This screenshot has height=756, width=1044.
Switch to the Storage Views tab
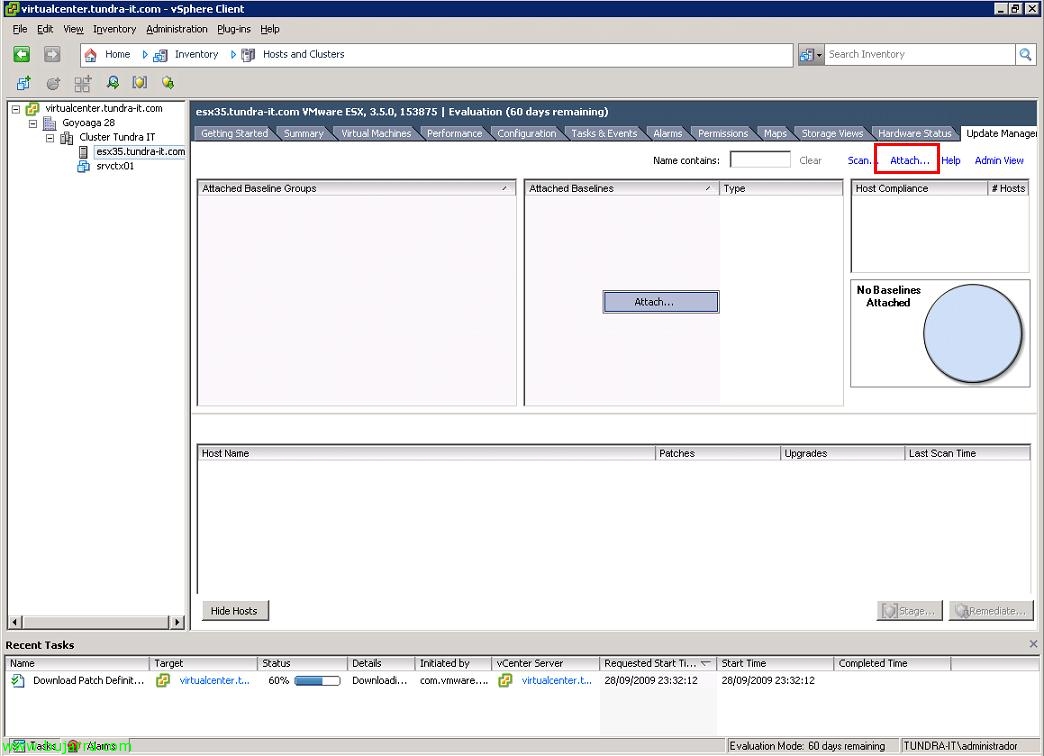tap(832, 134)
